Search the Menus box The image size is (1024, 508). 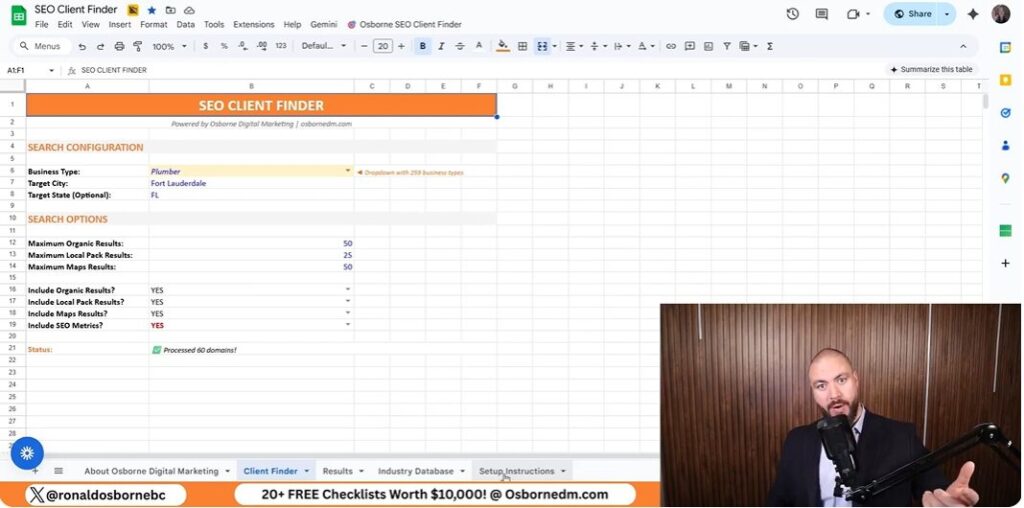41,46
